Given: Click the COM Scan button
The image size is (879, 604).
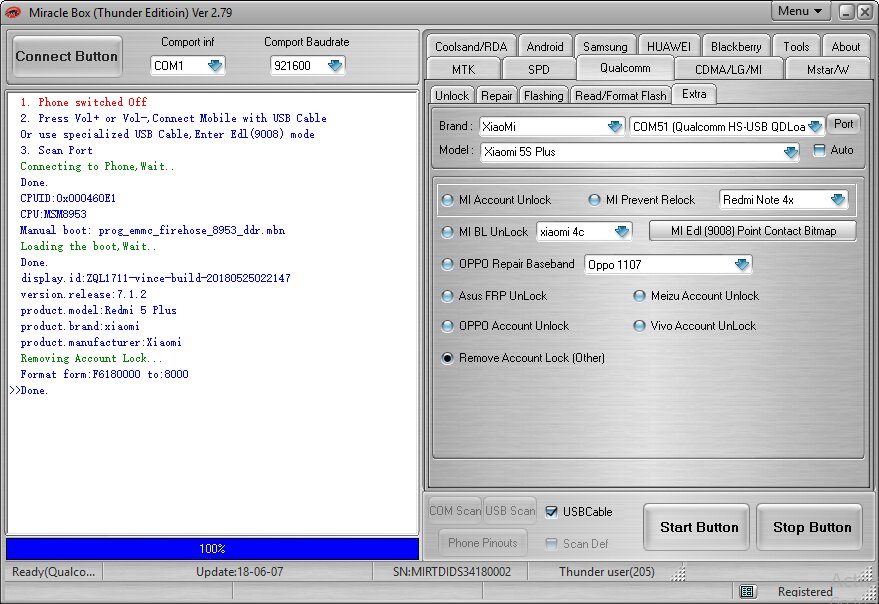Looking at the screenshot, I should pyautogui.click(x=455, y=511).
